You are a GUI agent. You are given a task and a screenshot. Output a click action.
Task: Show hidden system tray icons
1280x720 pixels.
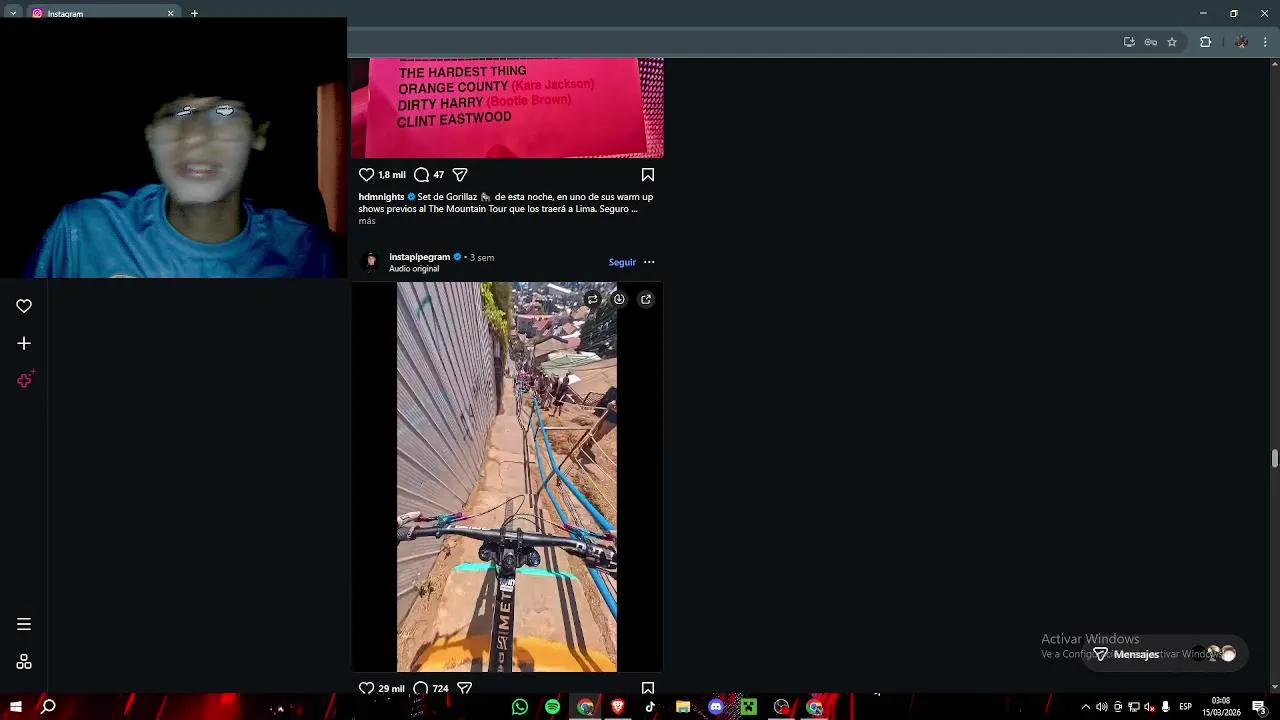(1086, 707)
